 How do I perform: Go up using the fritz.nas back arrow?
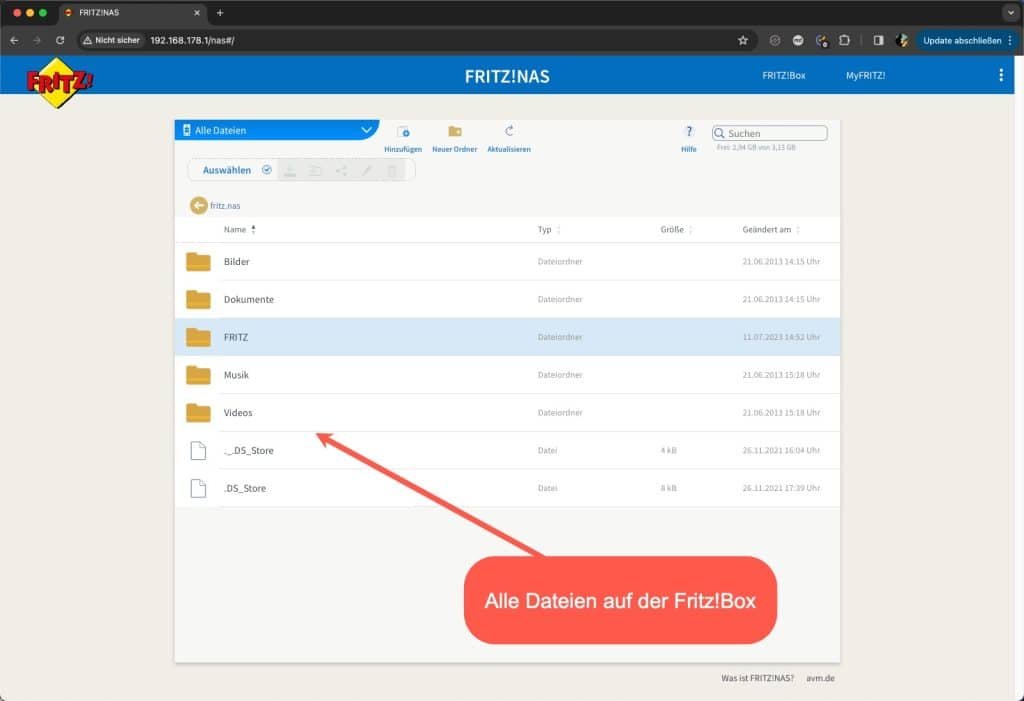pyautogui.click(x=198, y=205)
